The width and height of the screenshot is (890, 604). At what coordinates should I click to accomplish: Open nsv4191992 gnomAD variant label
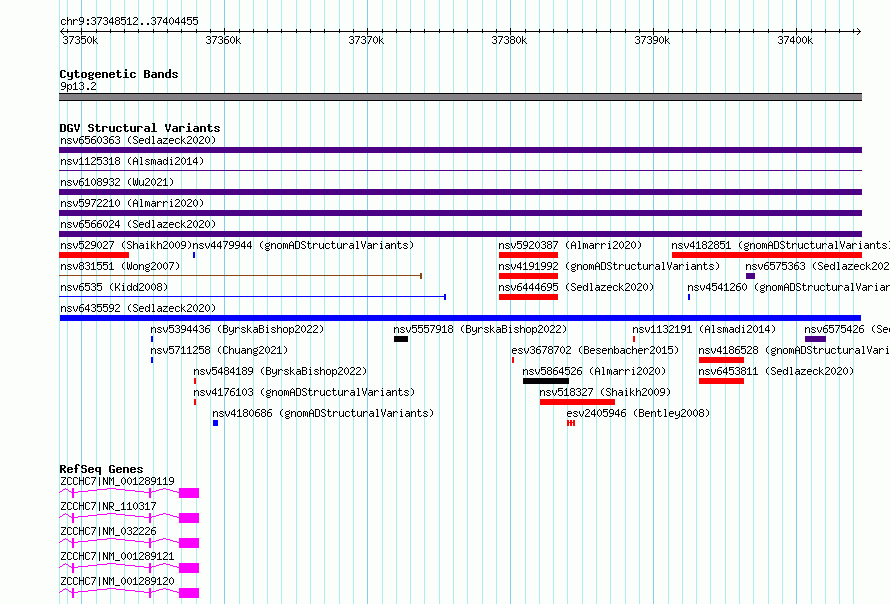(x=609, y=266)
